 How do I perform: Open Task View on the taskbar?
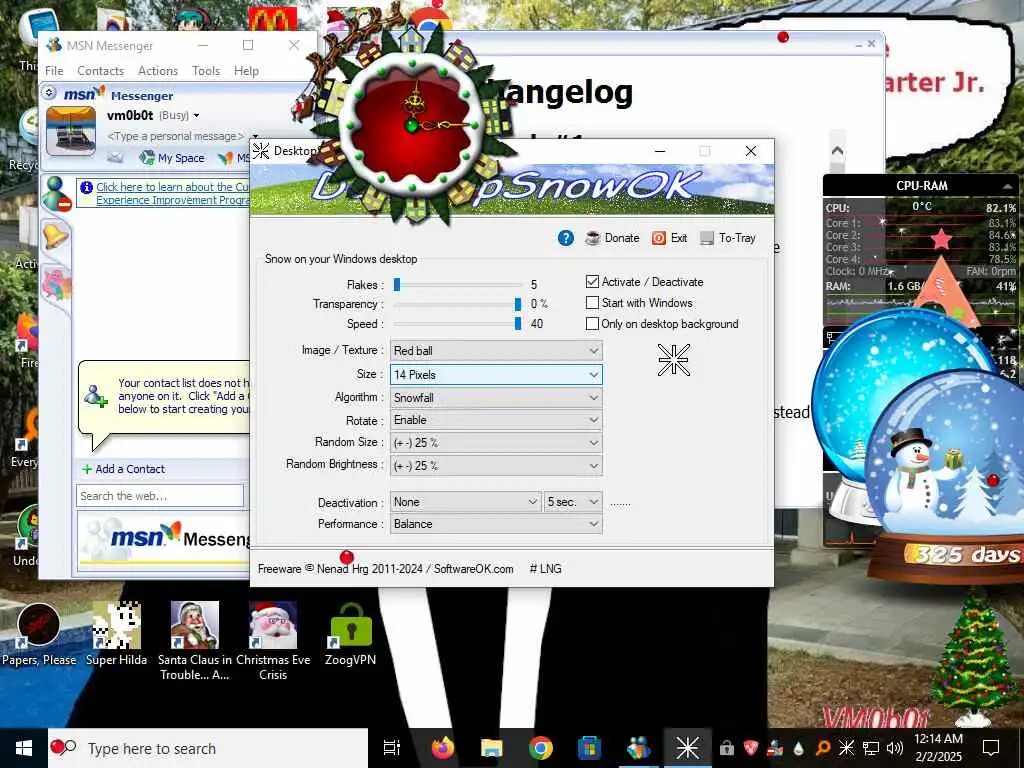pyautogui.click(x=392, y=748)
